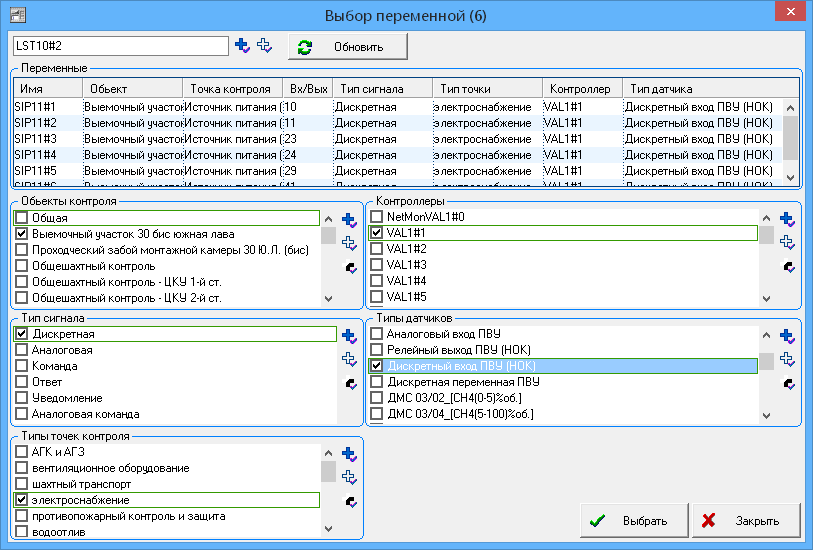Check Релейный выход ПВУ (НОК) sensor type
This screenshot has height=550, width=813.
tap(376, 349)
